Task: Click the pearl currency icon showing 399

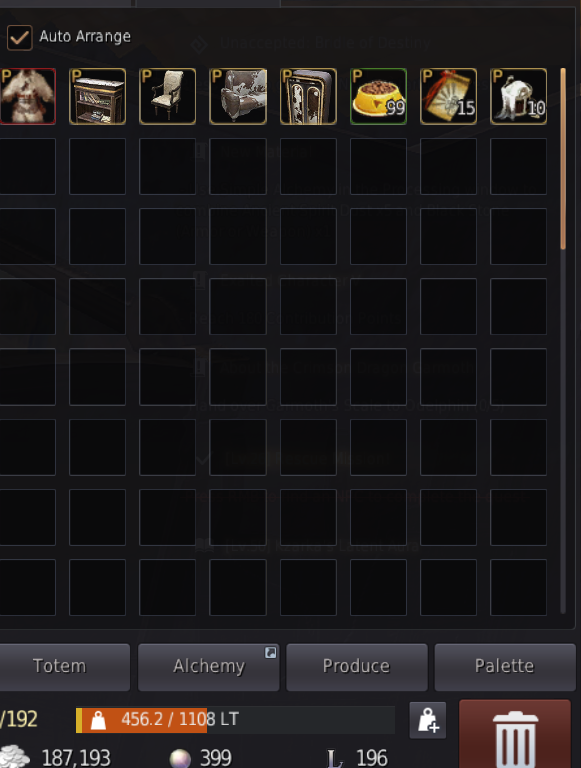Action: (x=180, y=758)
